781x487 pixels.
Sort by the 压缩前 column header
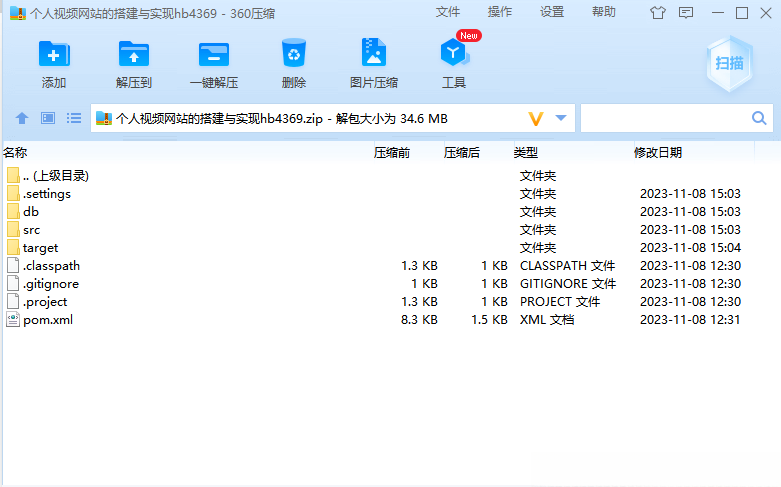point(391,152)
